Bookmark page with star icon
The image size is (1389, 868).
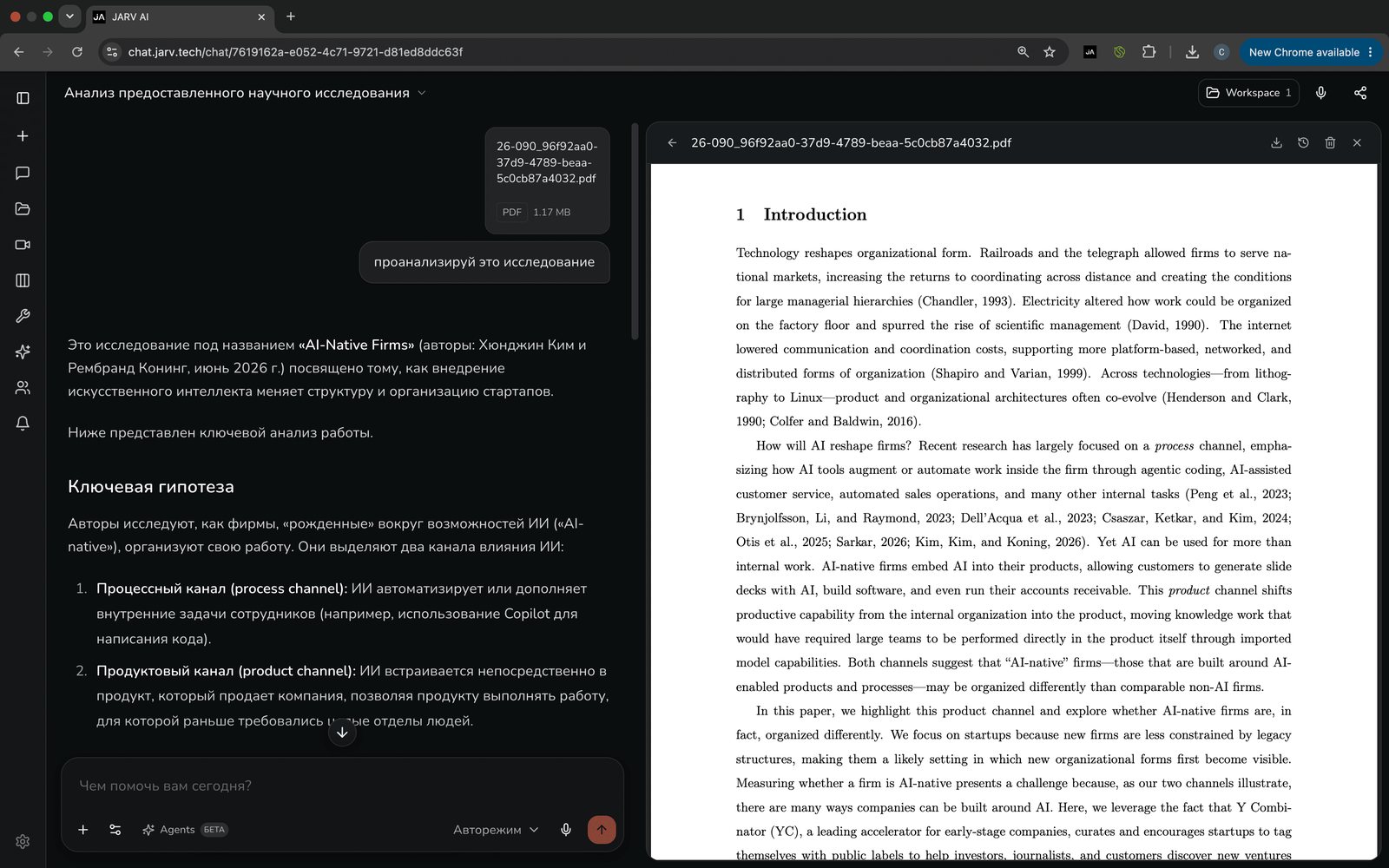pyautogui.click(x=1050, y=52)
